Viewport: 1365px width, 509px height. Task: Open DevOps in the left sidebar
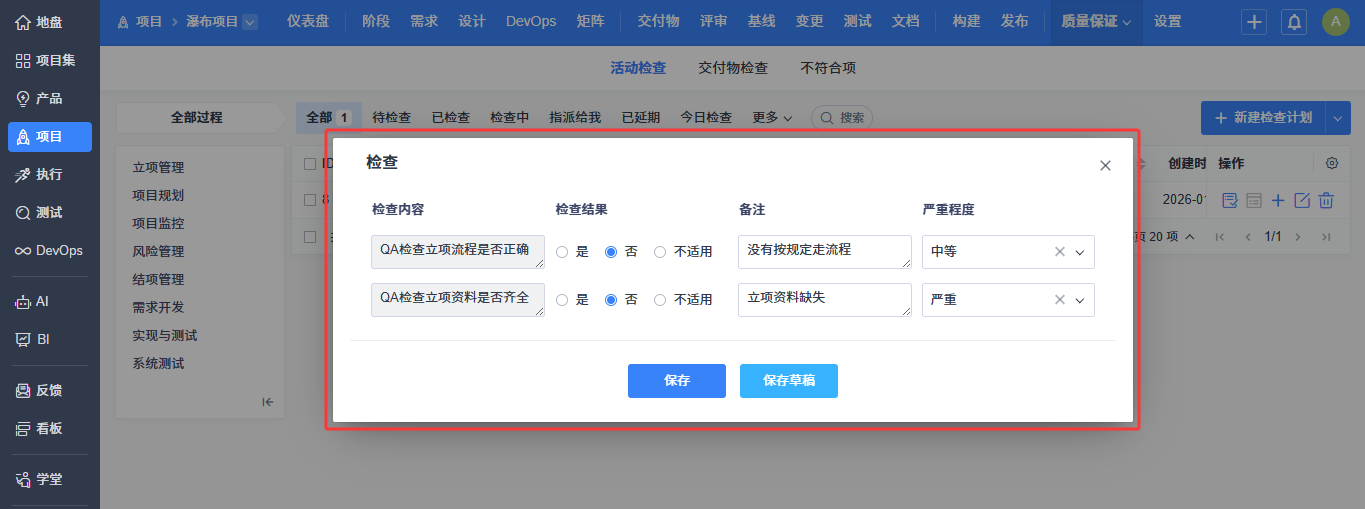tap(49, 250)
